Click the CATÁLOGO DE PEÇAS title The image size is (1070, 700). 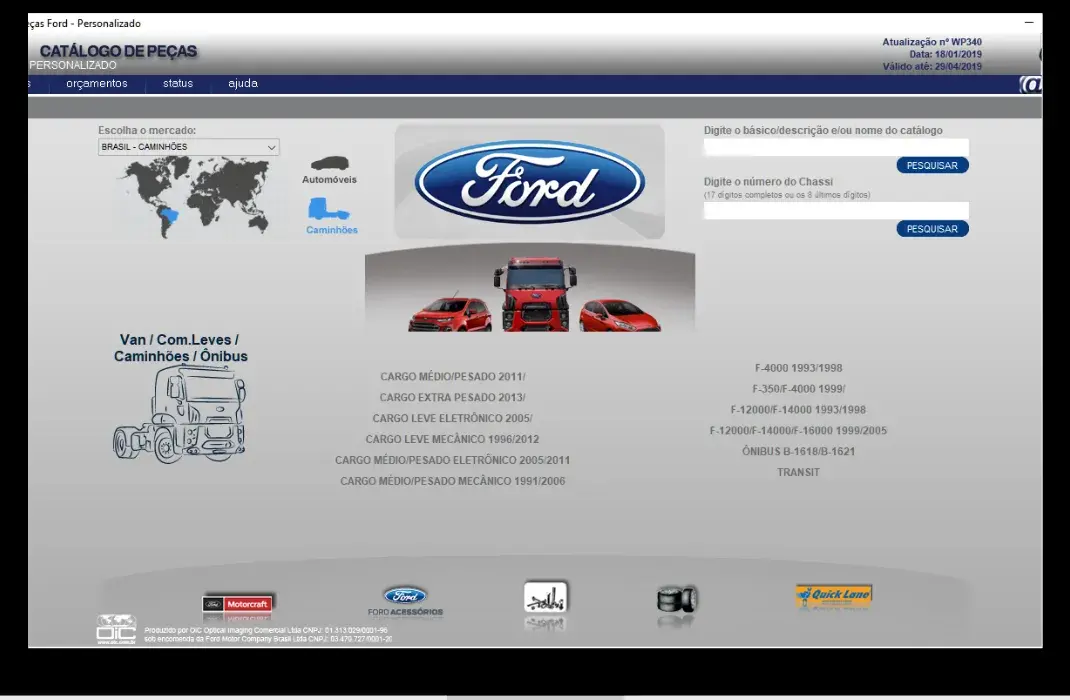(118, 51)
